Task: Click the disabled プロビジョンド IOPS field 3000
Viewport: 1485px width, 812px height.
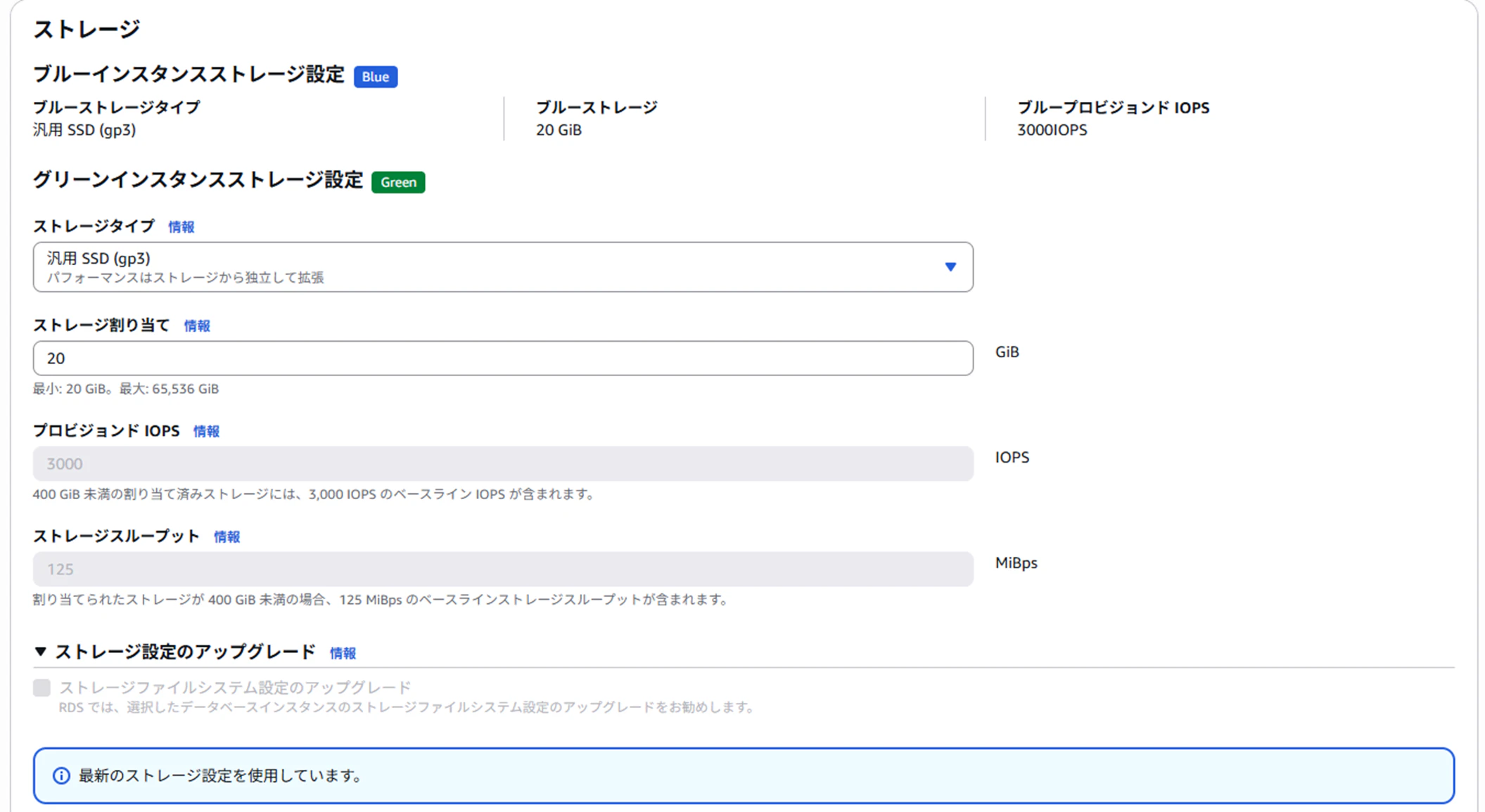Action: click(x=503, y=464)
